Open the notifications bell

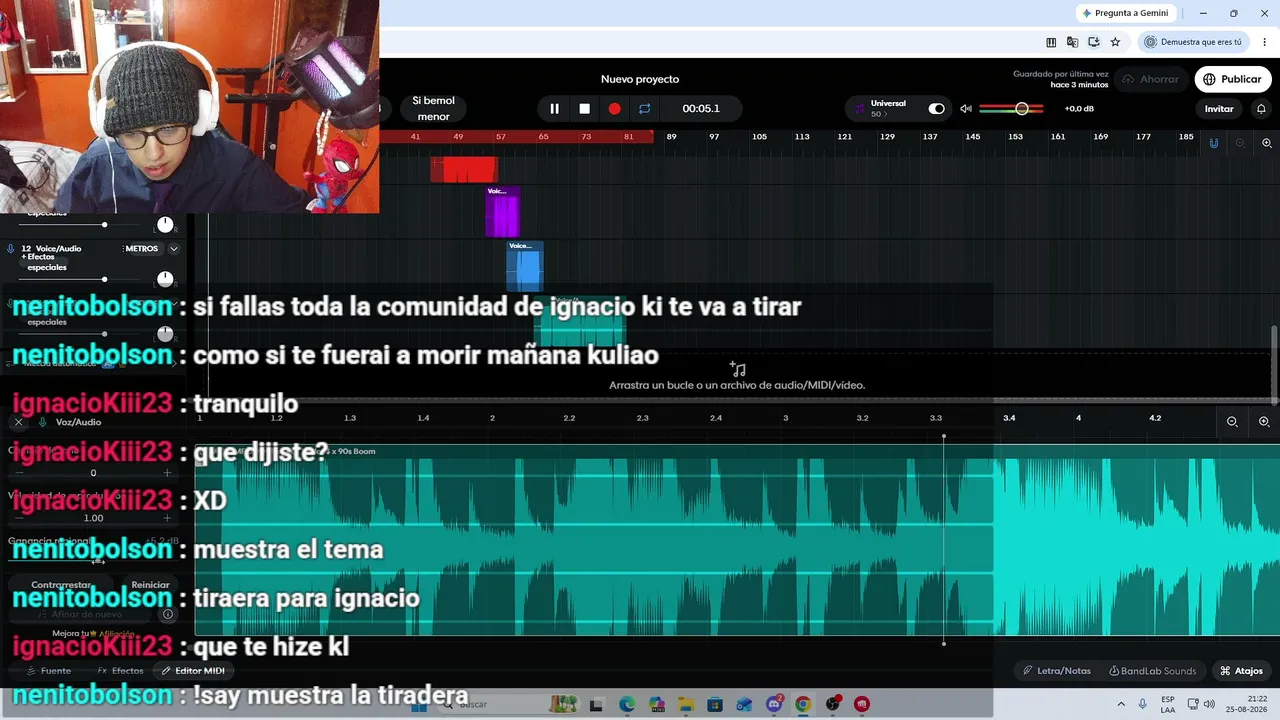click(x=1261, y=109)
